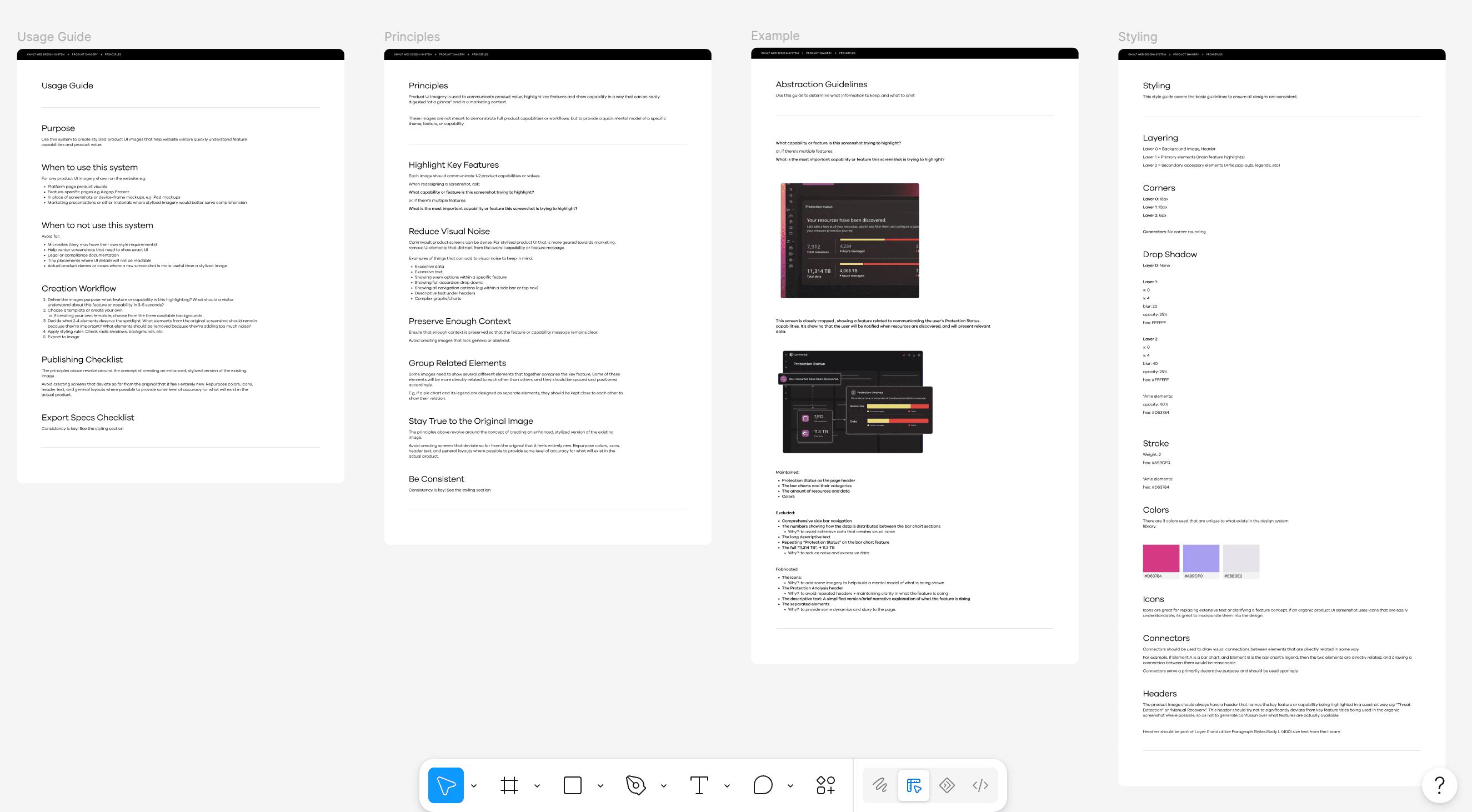Select the stylized Protection Status example image

coord(855,402)
